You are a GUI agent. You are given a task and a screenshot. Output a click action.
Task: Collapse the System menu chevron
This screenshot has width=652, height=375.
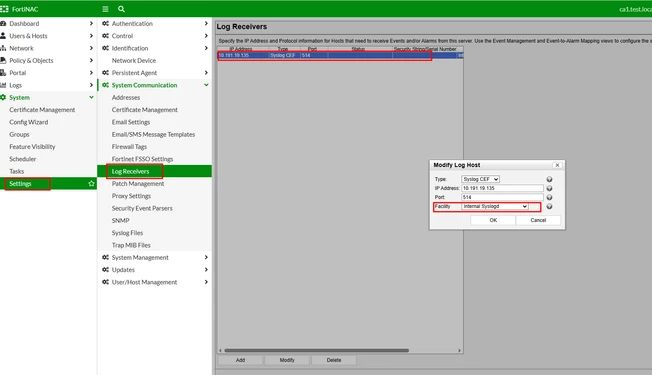coord(91,97)
